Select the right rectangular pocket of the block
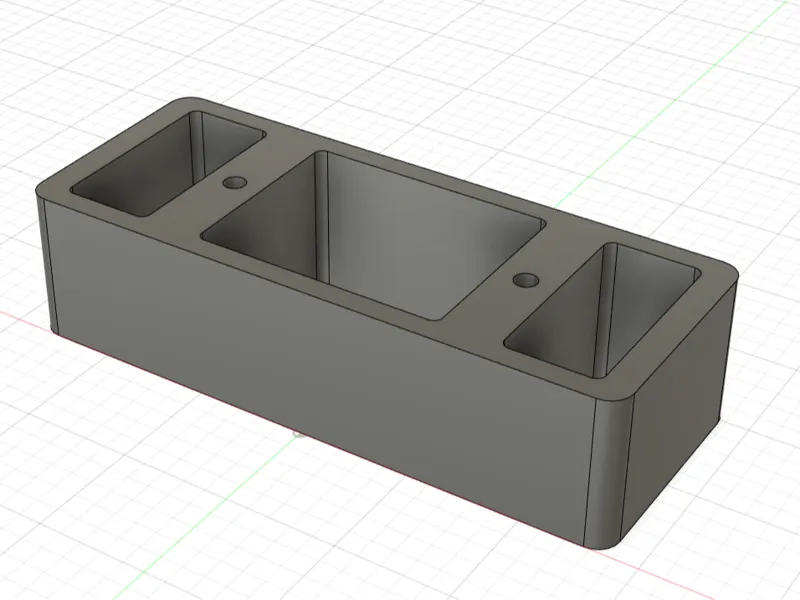800x600 pixels. (x=604, y=310)
